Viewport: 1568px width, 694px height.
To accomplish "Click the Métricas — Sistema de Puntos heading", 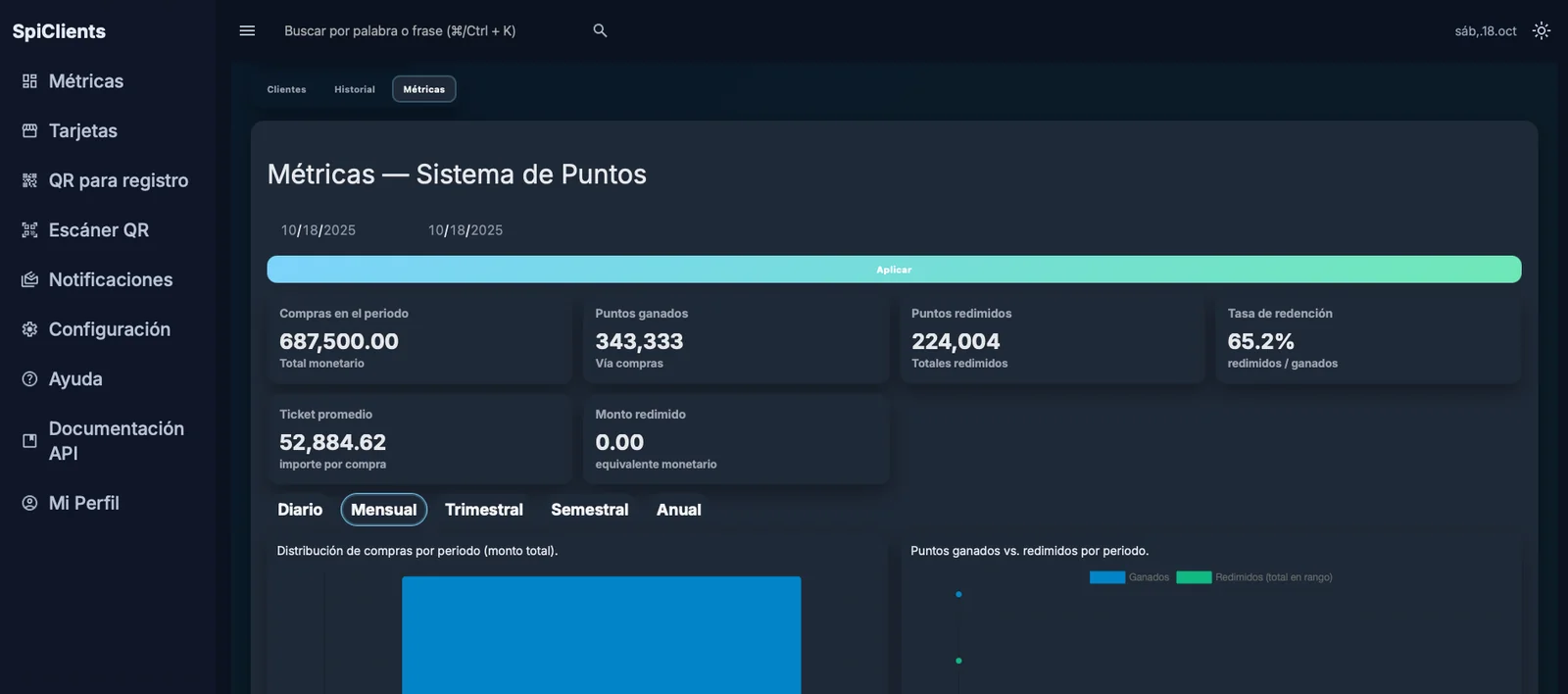I will click(x=457, y=174).
